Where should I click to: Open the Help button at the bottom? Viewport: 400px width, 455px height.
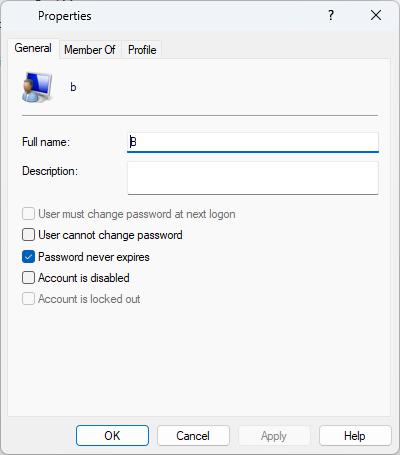point(355,436)
